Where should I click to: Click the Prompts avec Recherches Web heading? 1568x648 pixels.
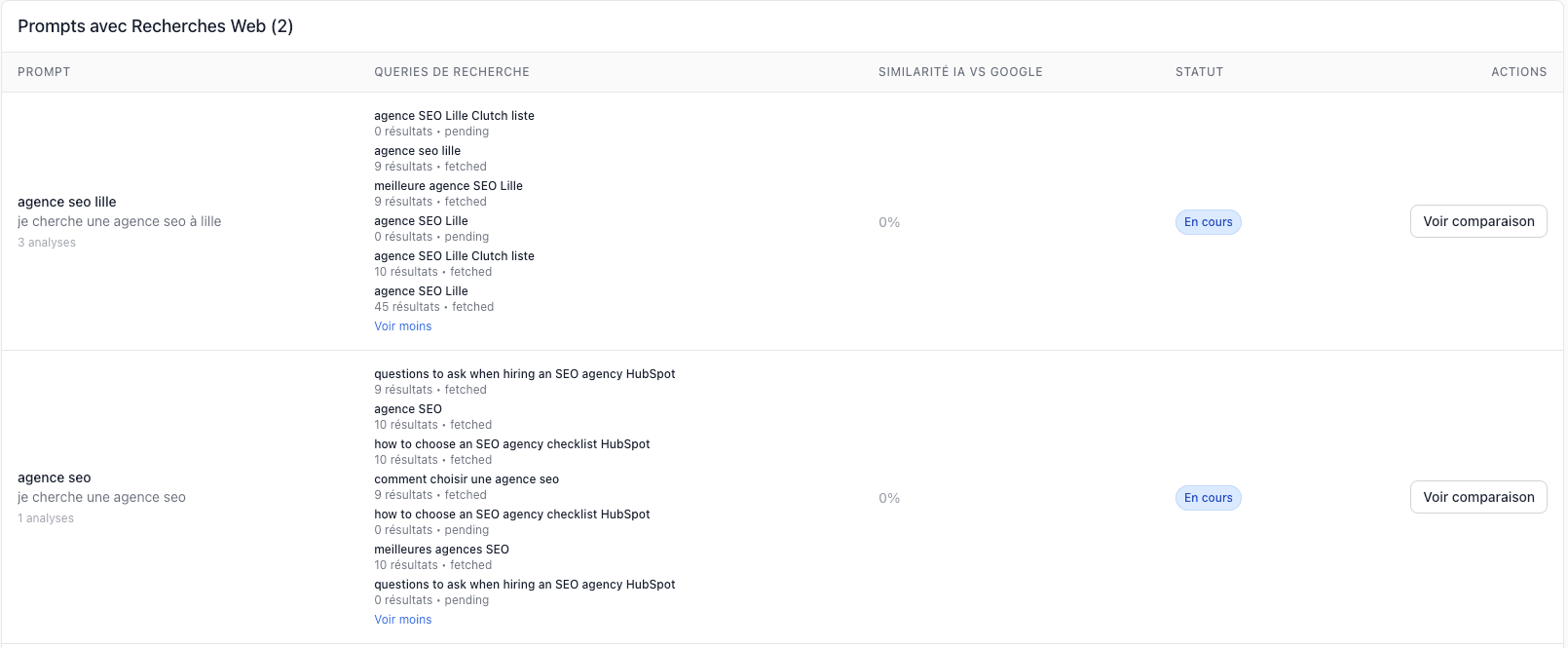click(156, 26)
